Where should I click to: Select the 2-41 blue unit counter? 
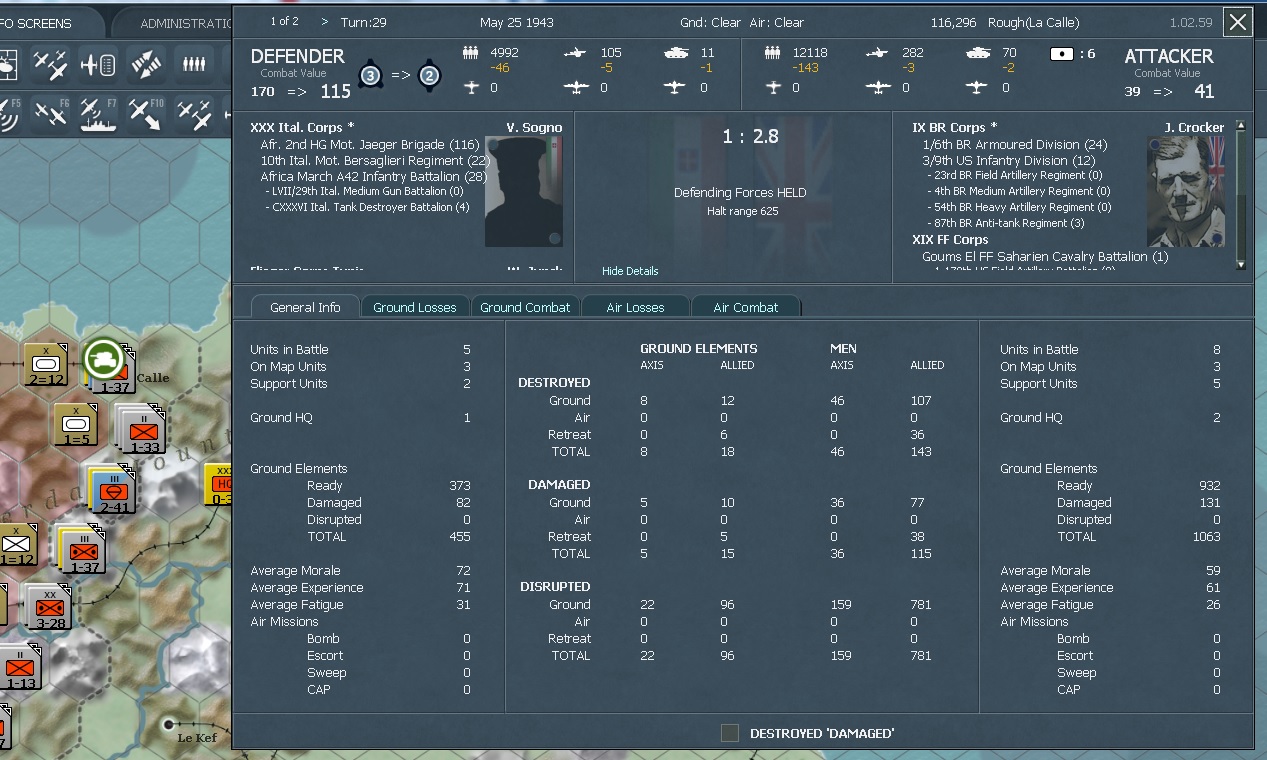(113, 490)
